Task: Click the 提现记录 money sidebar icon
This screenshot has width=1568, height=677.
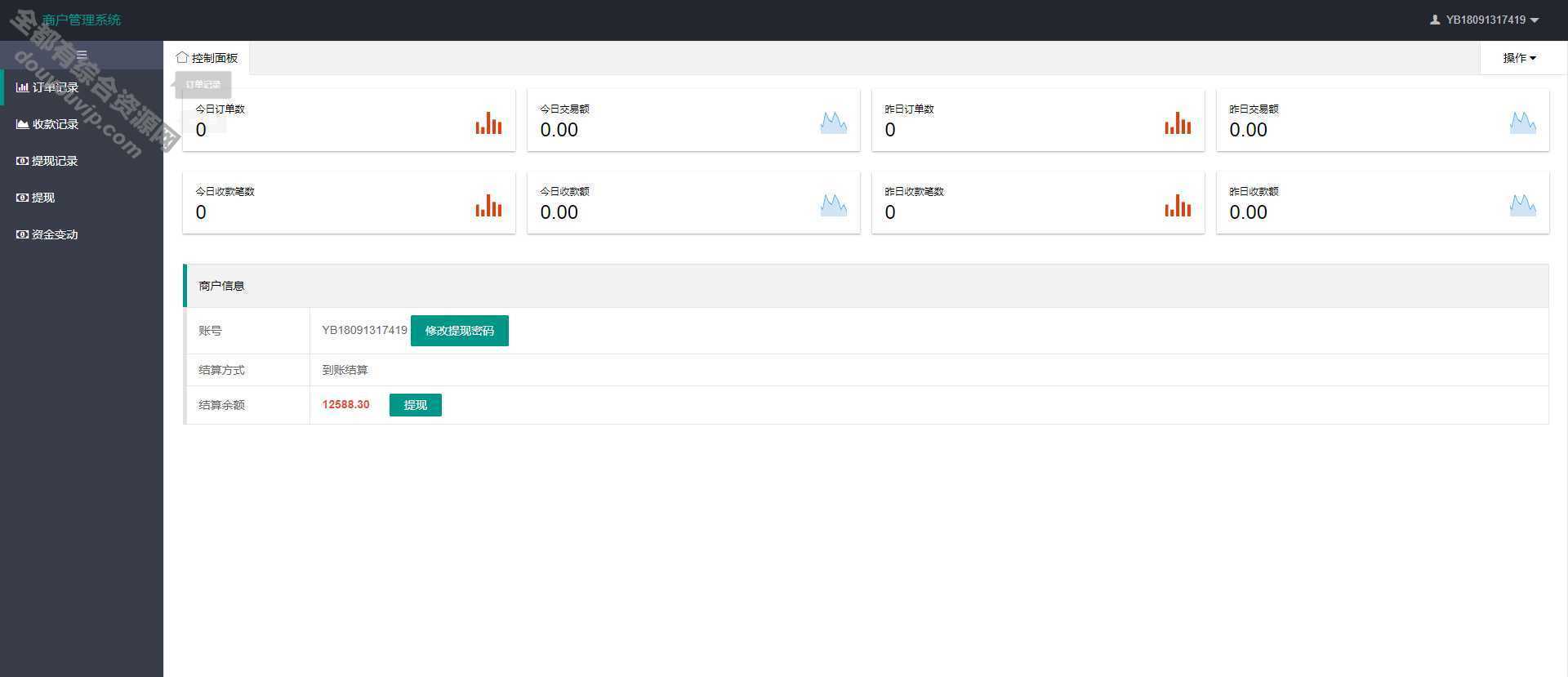Action: click(22, 161)
